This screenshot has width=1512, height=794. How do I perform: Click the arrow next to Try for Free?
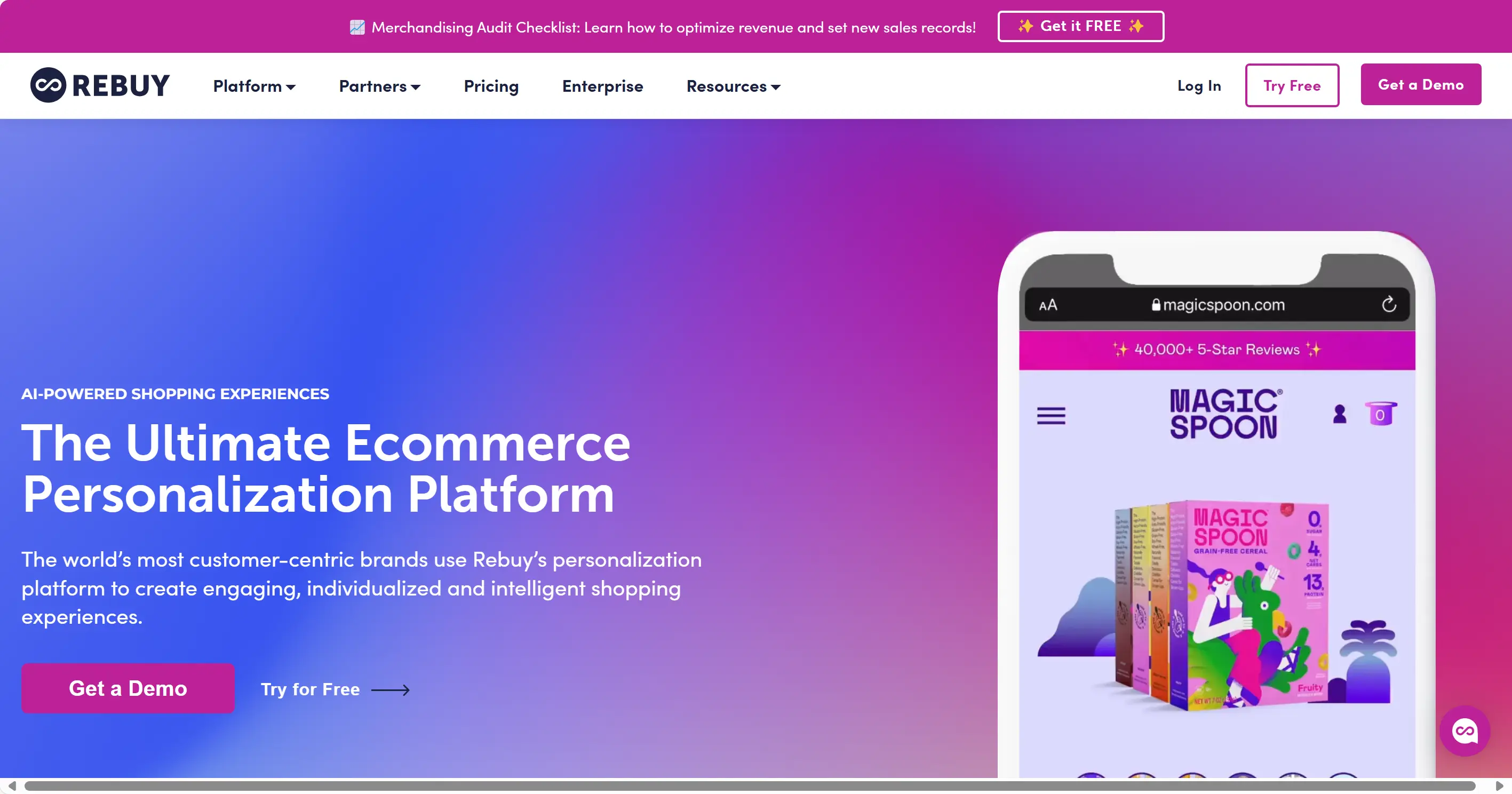(x=391, y=689)
